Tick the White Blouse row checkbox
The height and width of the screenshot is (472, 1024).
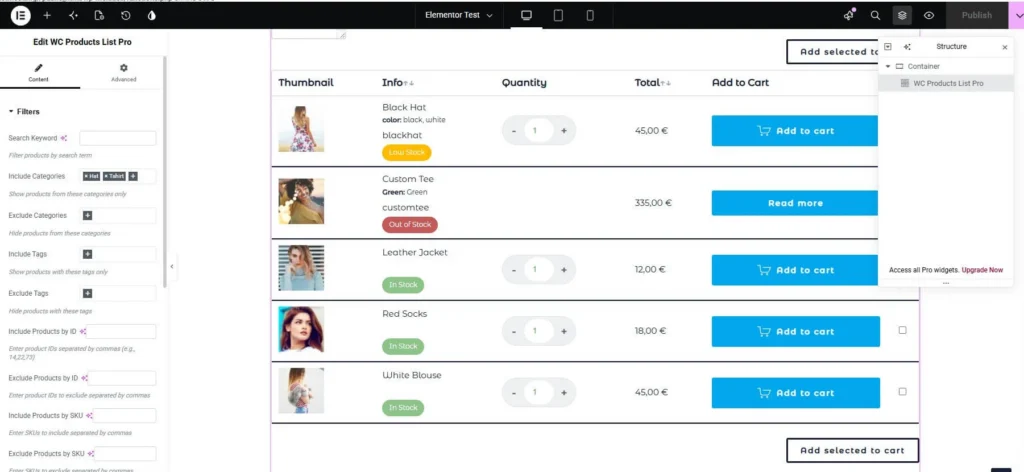(903, 392)
